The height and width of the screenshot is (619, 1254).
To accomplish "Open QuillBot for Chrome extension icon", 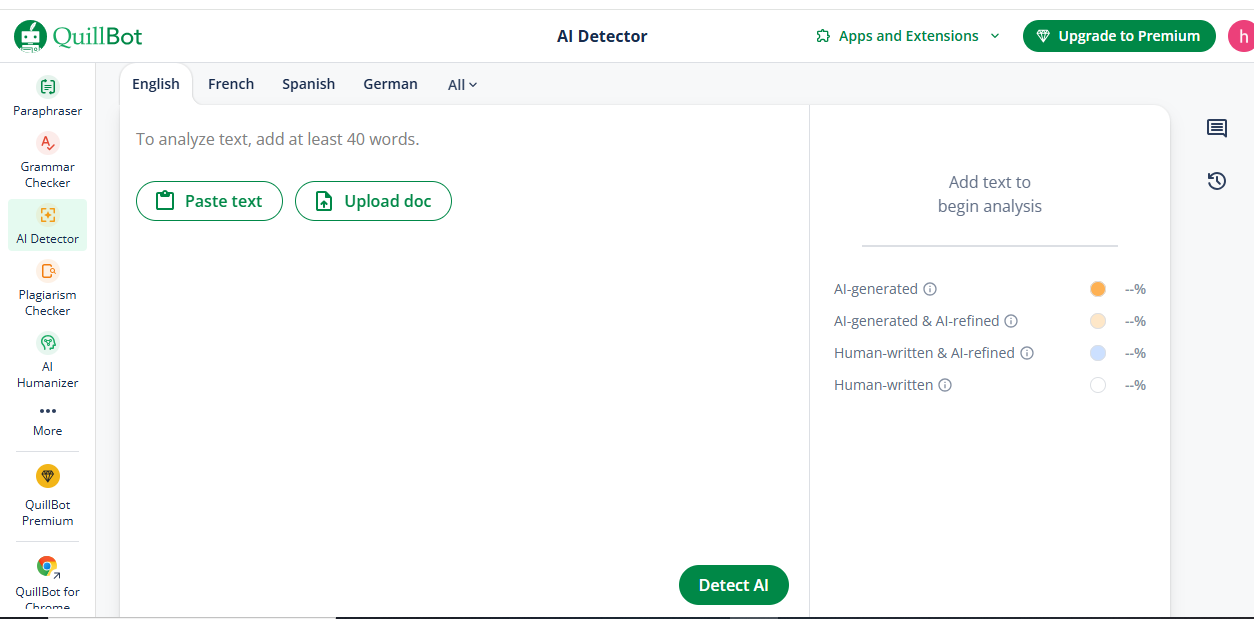I will (x=47, y=567).
